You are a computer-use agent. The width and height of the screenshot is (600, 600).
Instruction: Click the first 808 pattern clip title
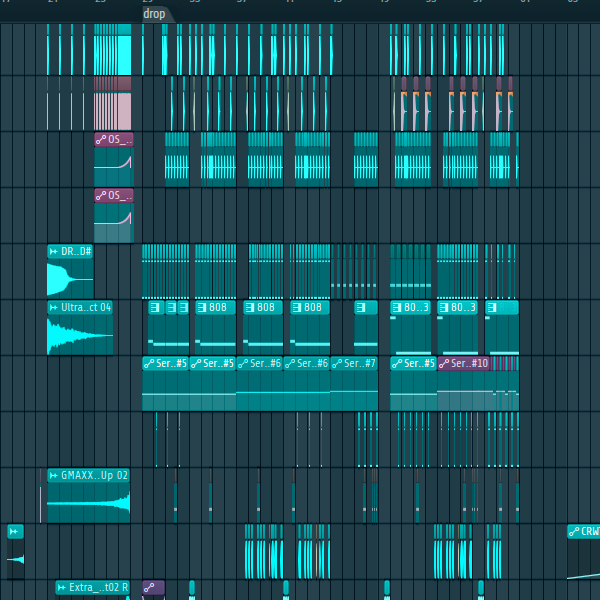[x=218, y=307]
